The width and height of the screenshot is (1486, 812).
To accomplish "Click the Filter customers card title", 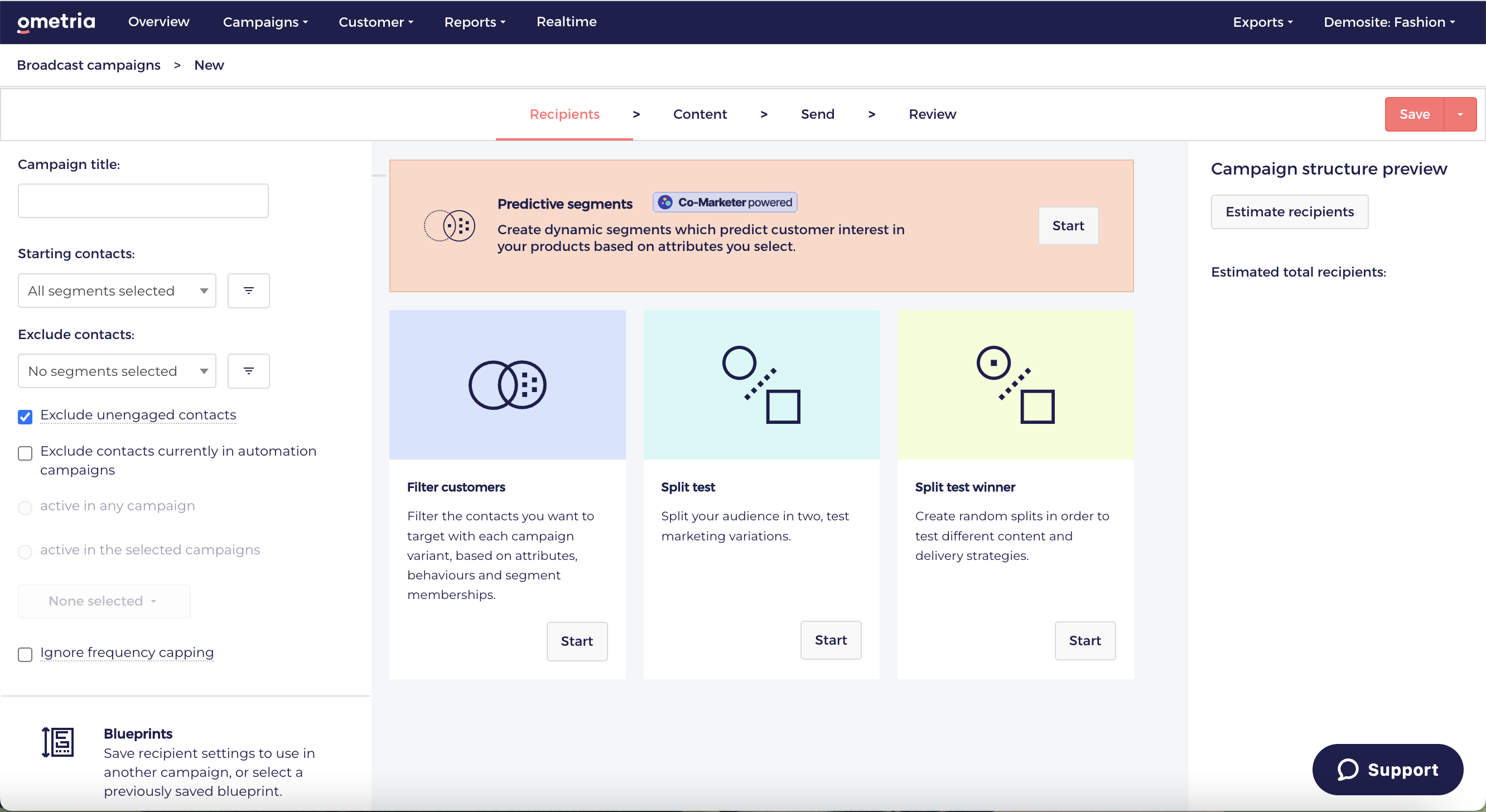I will (x=456, y=487).
